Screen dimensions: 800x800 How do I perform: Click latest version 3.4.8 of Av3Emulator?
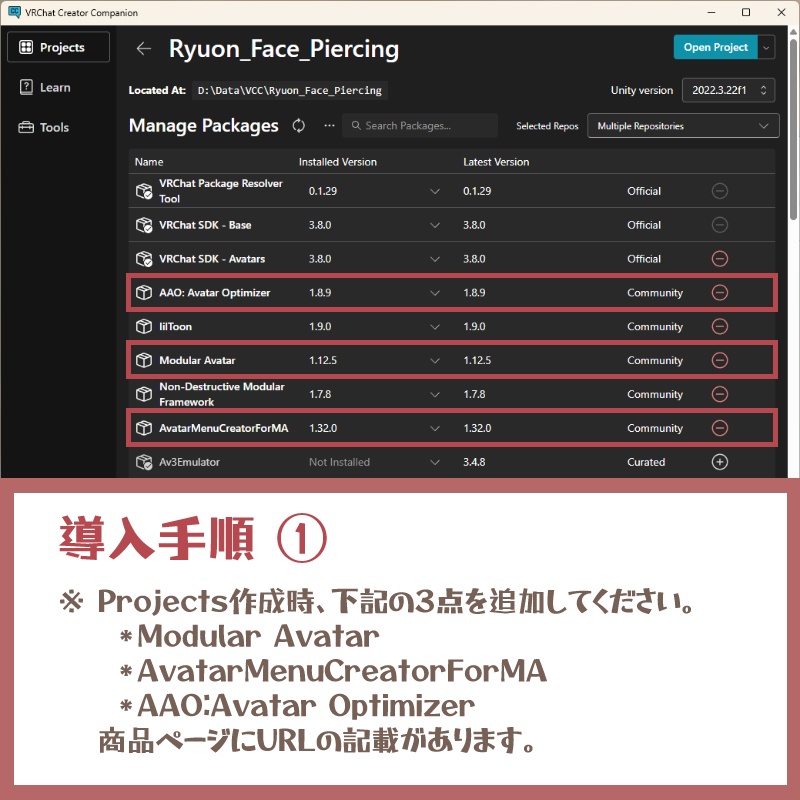point(474,462)
